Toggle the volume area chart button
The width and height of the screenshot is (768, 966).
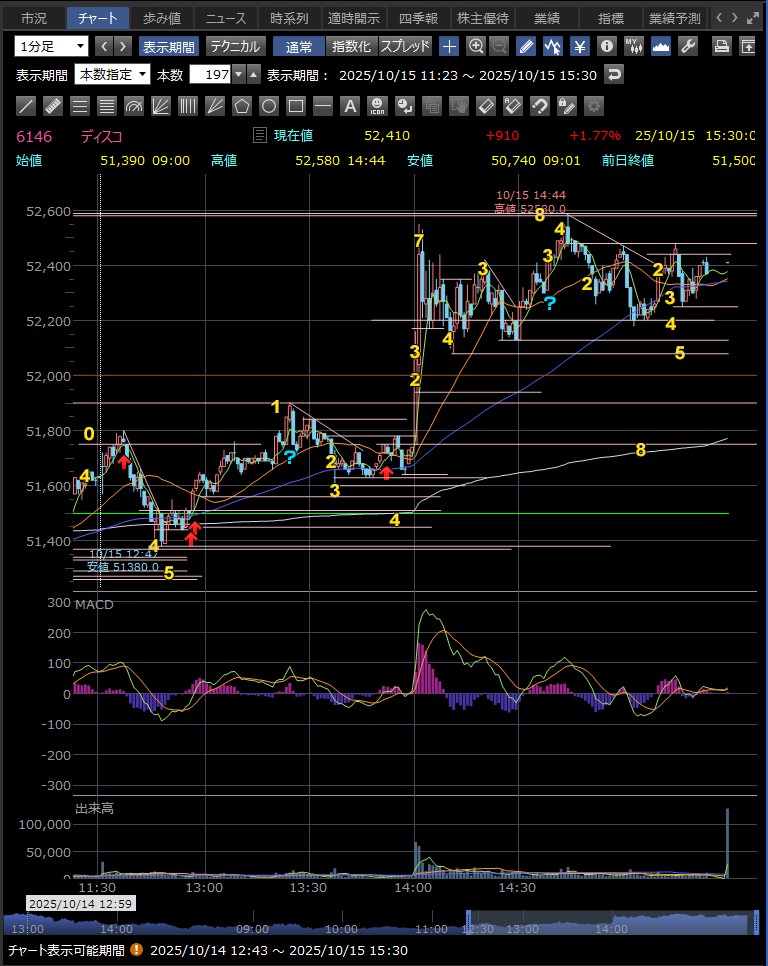[660, 46]
